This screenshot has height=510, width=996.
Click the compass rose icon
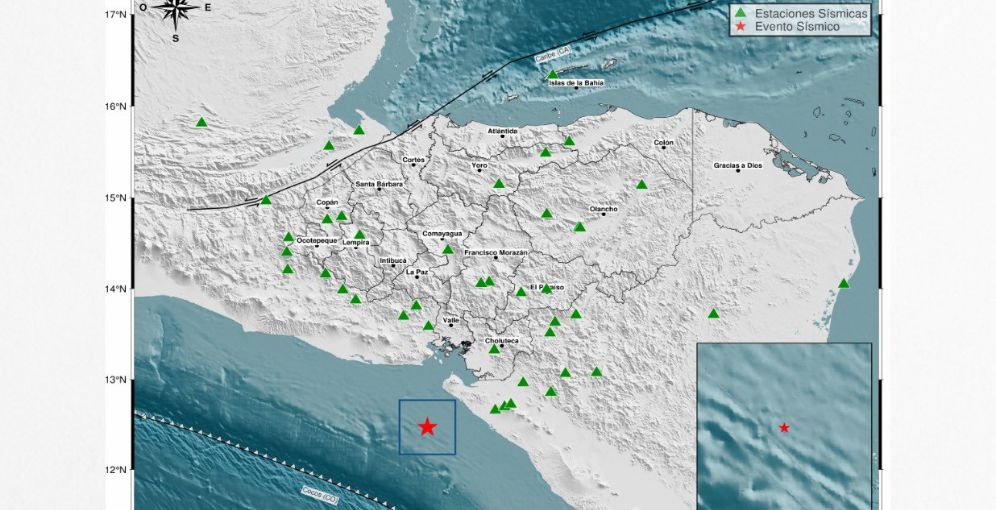[x=176, y=12]
